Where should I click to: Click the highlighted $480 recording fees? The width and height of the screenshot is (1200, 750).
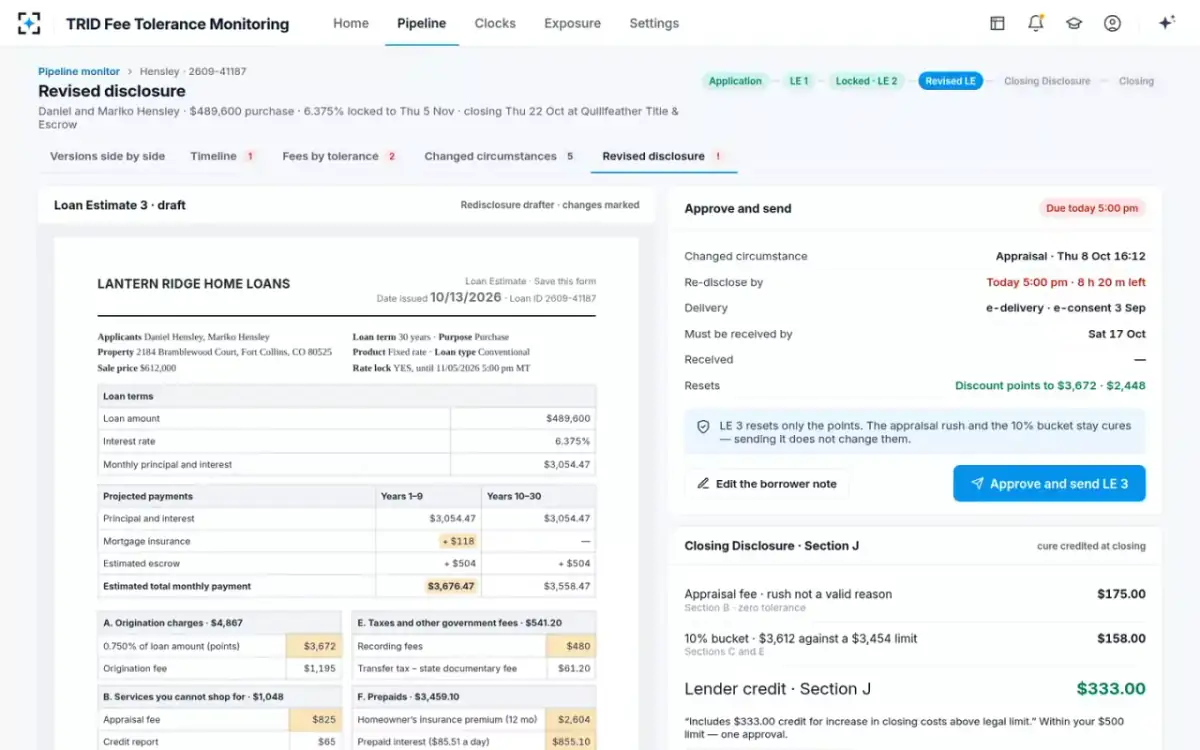pos(570,646)
